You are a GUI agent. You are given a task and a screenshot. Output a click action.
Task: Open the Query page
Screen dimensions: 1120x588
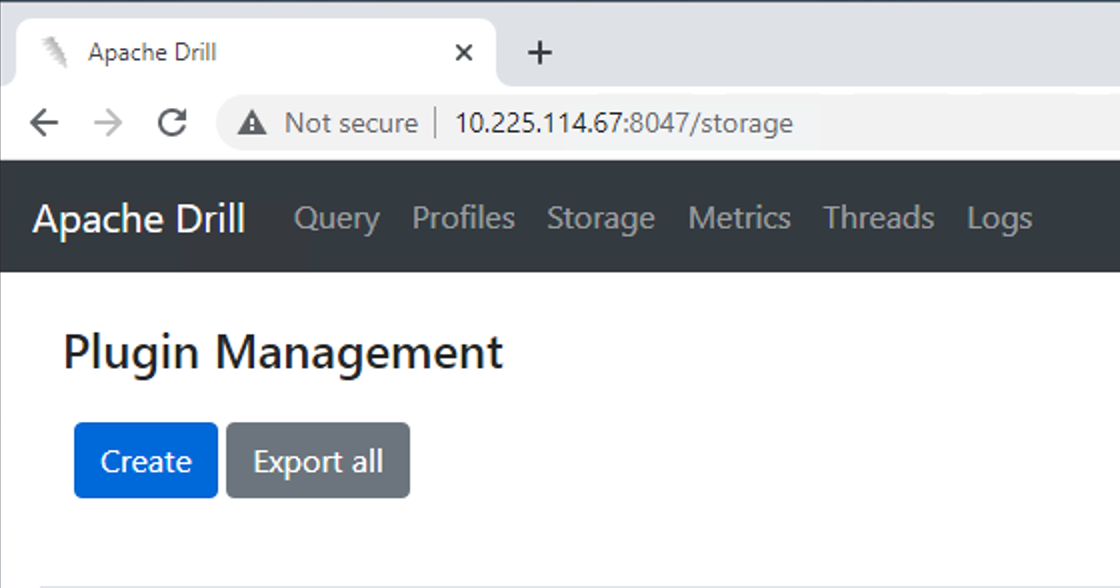[x=336, y=218]
